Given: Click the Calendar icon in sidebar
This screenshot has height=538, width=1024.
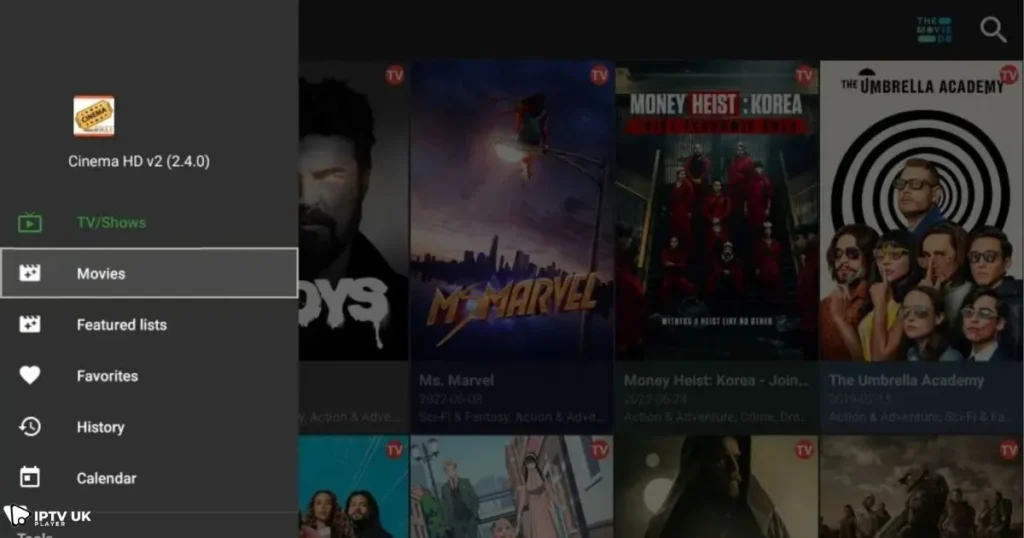Looking at the screenshot, I should tap(29, 477).
